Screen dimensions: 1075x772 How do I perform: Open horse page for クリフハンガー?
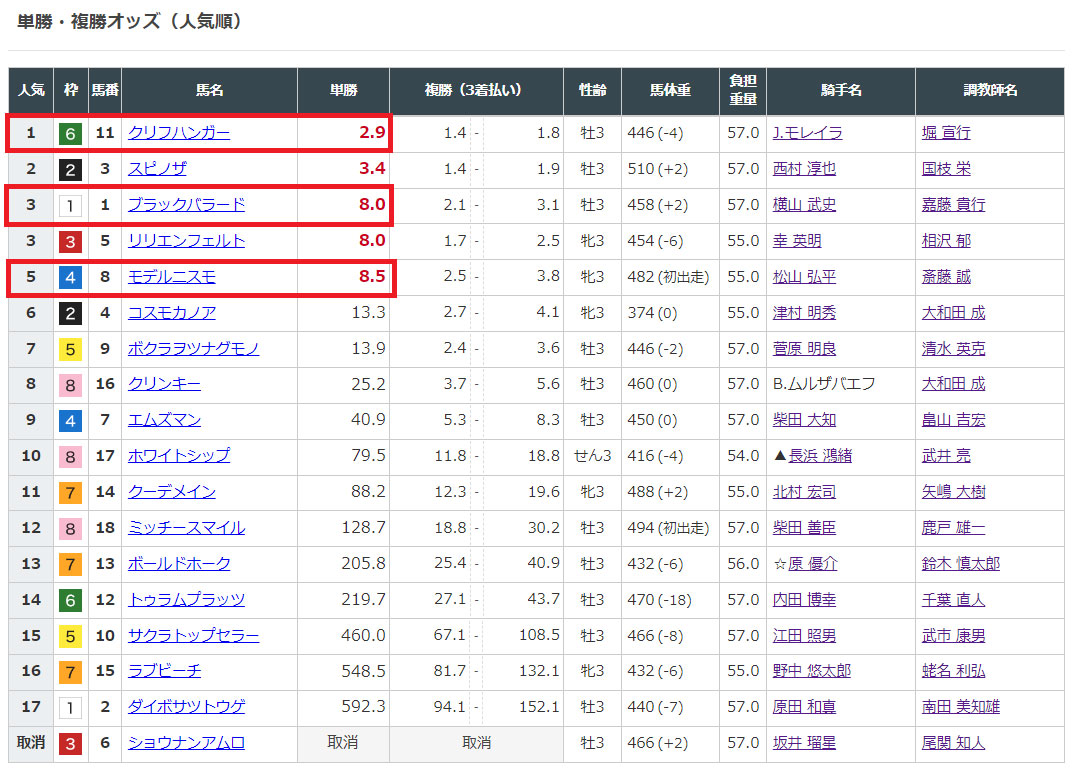tap(178, 133)
